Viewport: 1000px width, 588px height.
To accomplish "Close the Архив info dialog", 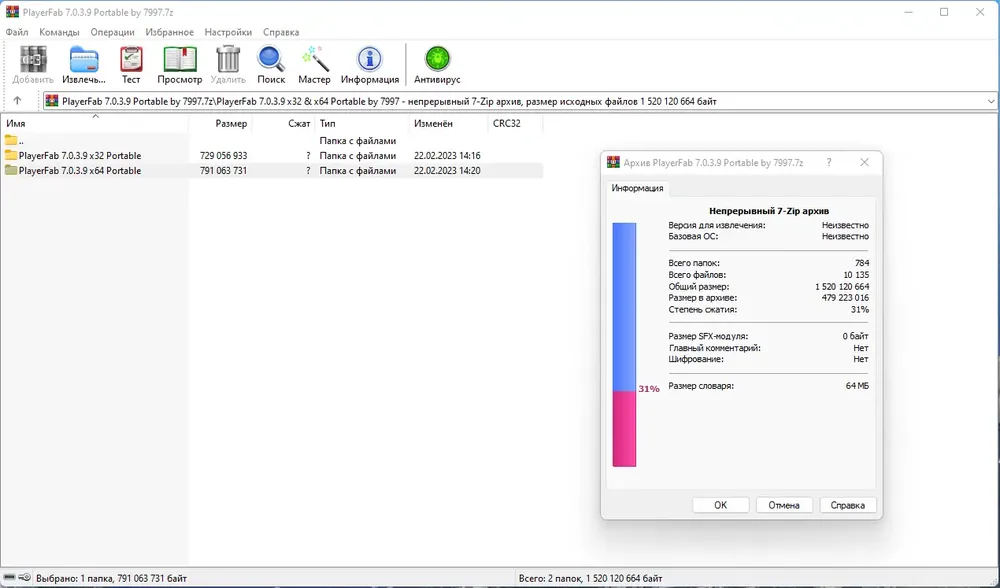I will [864, 163].
